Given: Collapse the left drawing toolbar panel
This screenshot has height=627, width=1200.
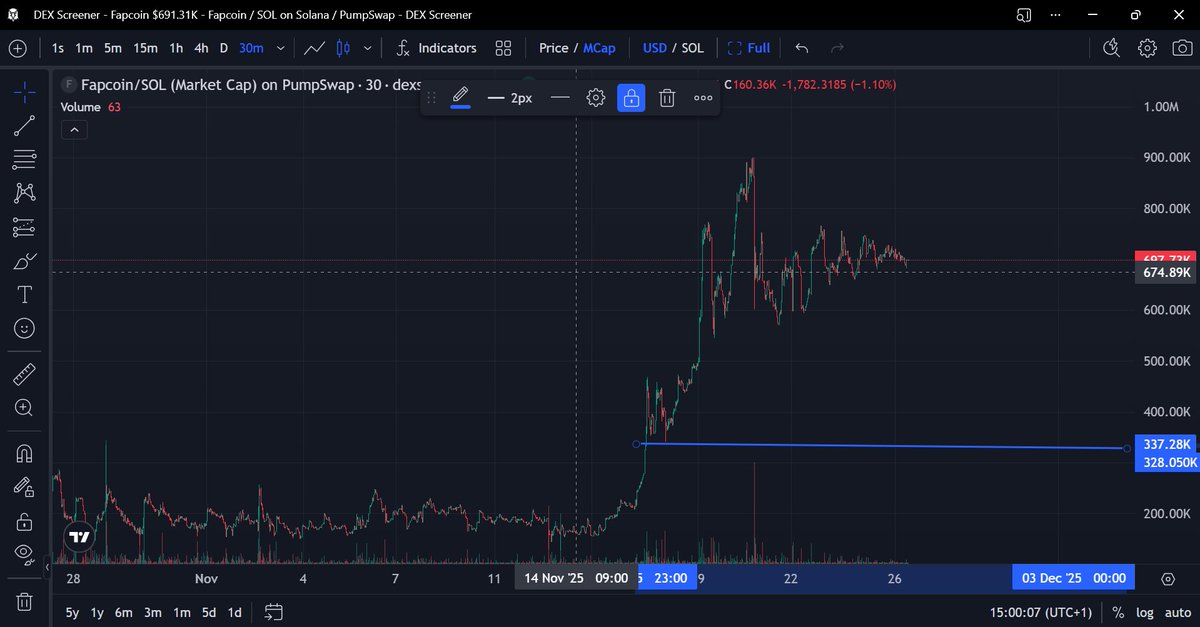Looking at the screenshot, I should click(x=47, y=568).
